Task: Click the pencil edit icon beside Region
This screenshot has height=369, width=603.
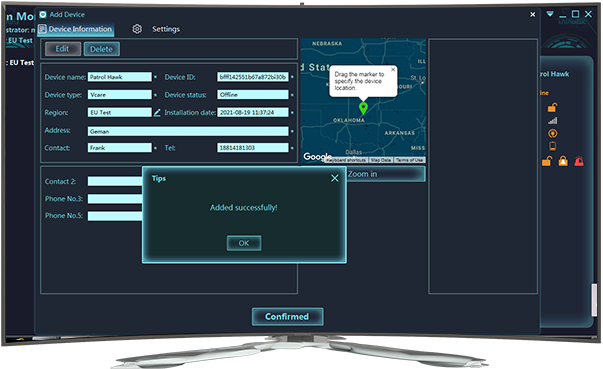Action: (x=157, y=113)
